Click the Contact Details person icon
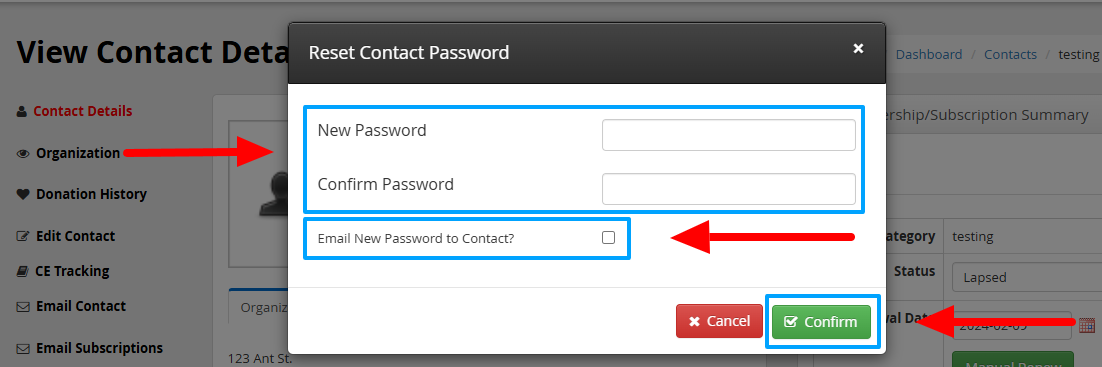Viewport: 1102px width, 367px height. [x=22, y=112]
